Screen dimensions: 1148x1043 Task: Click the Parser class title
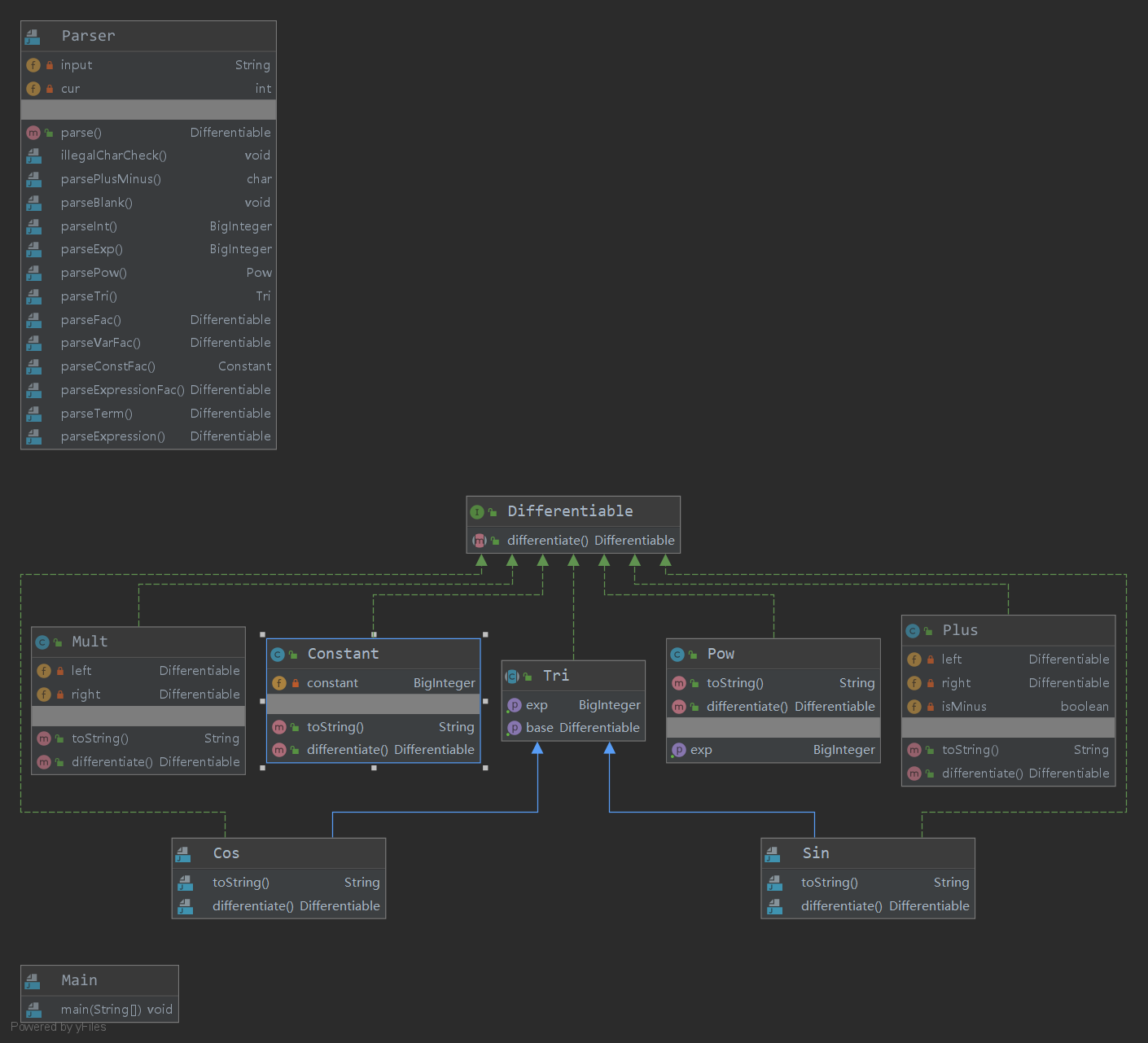(x=89, y=36)
